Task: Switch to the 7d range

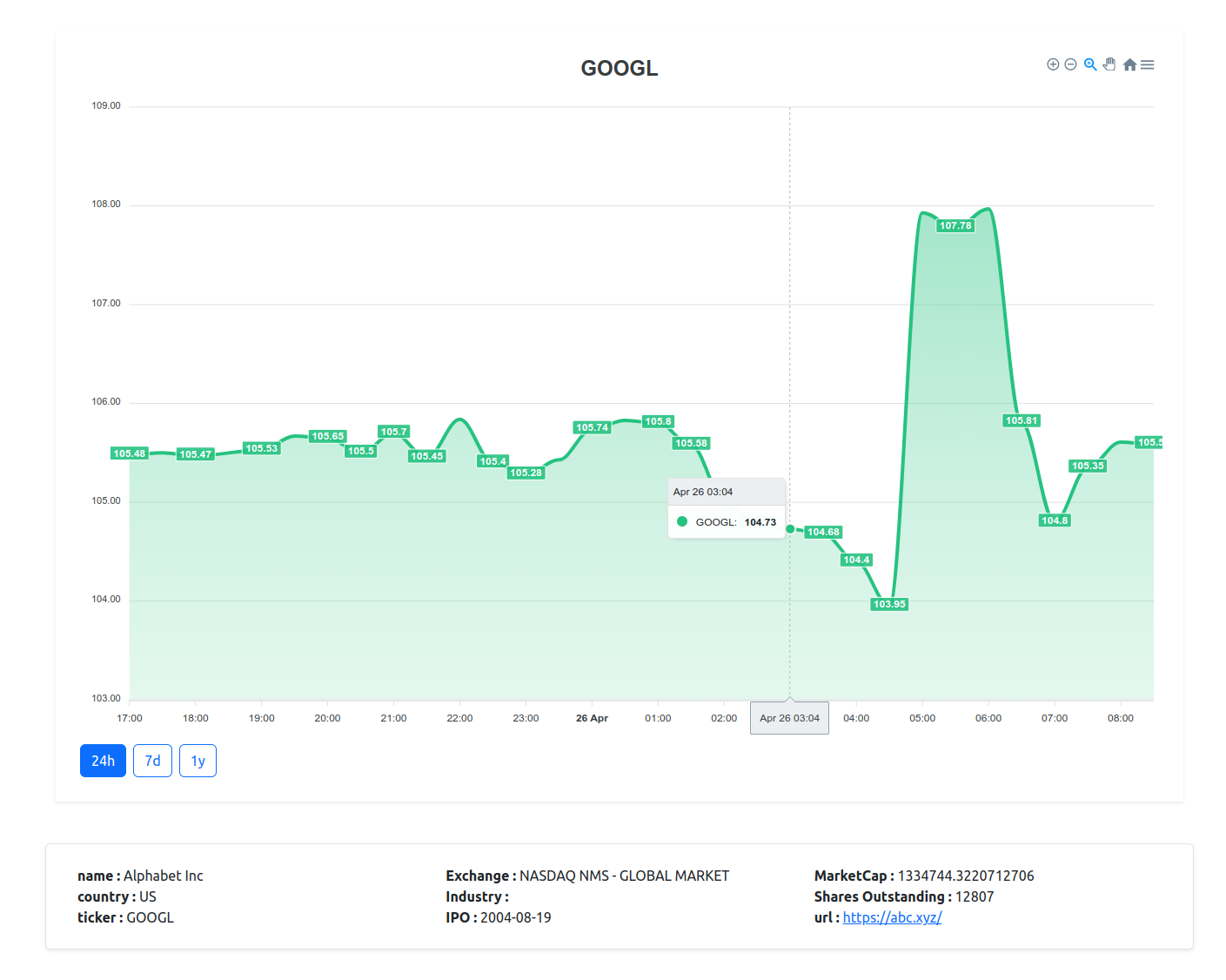Action: click(x=152, y=761)
